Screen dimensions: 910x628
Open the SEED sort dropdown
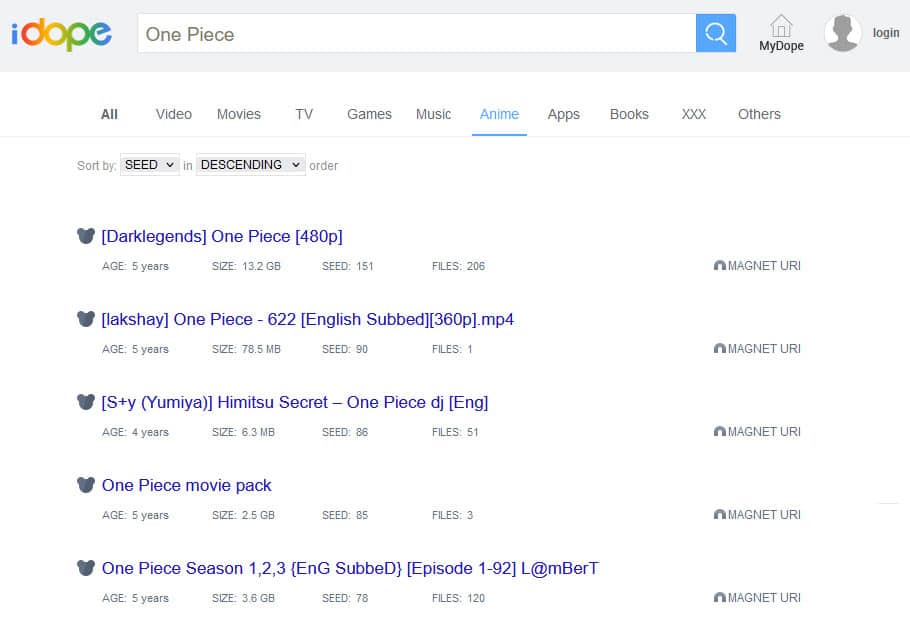[148, 164]
